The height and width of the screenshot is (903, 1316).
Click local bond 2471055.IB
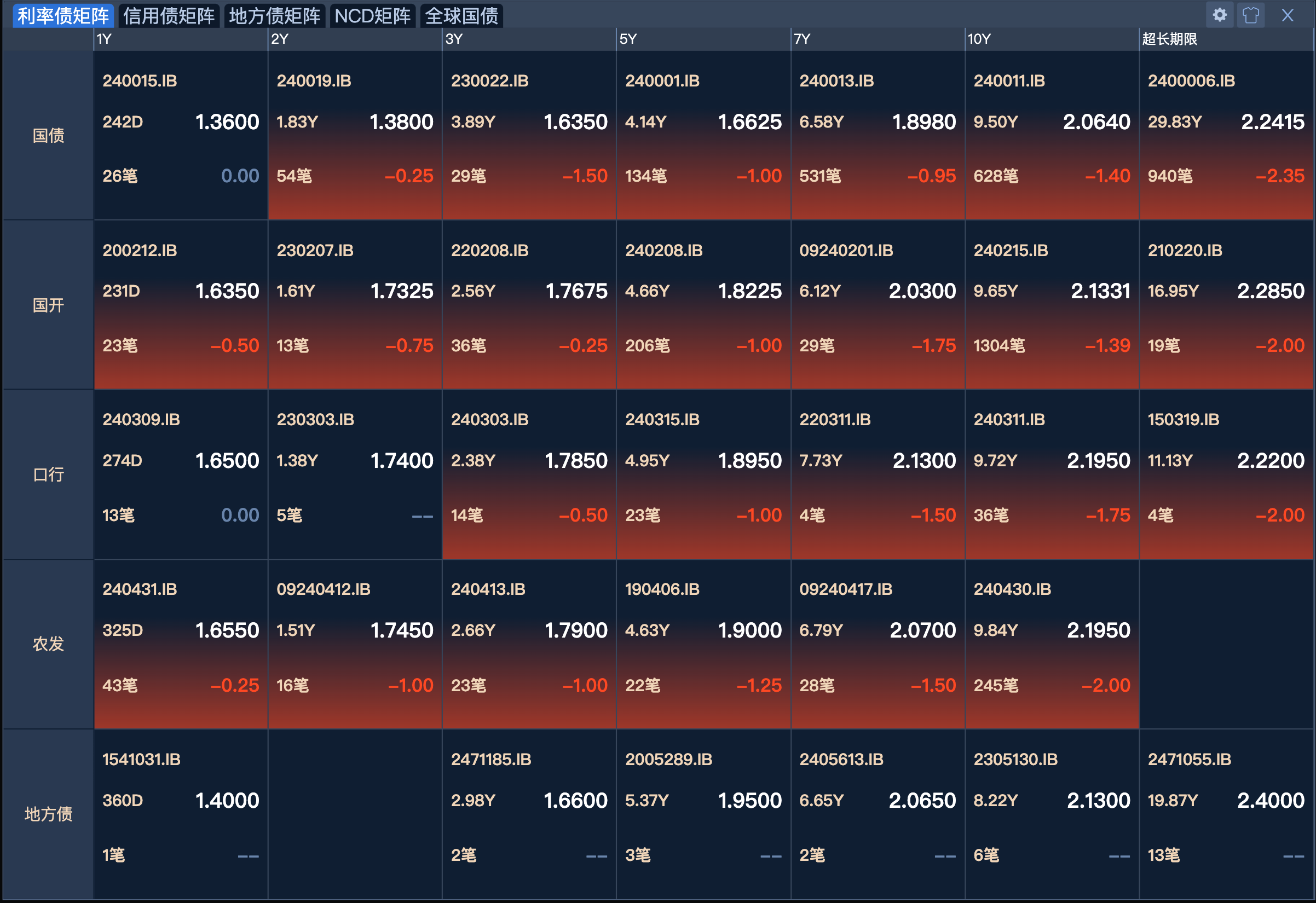tap(1189, 759)
